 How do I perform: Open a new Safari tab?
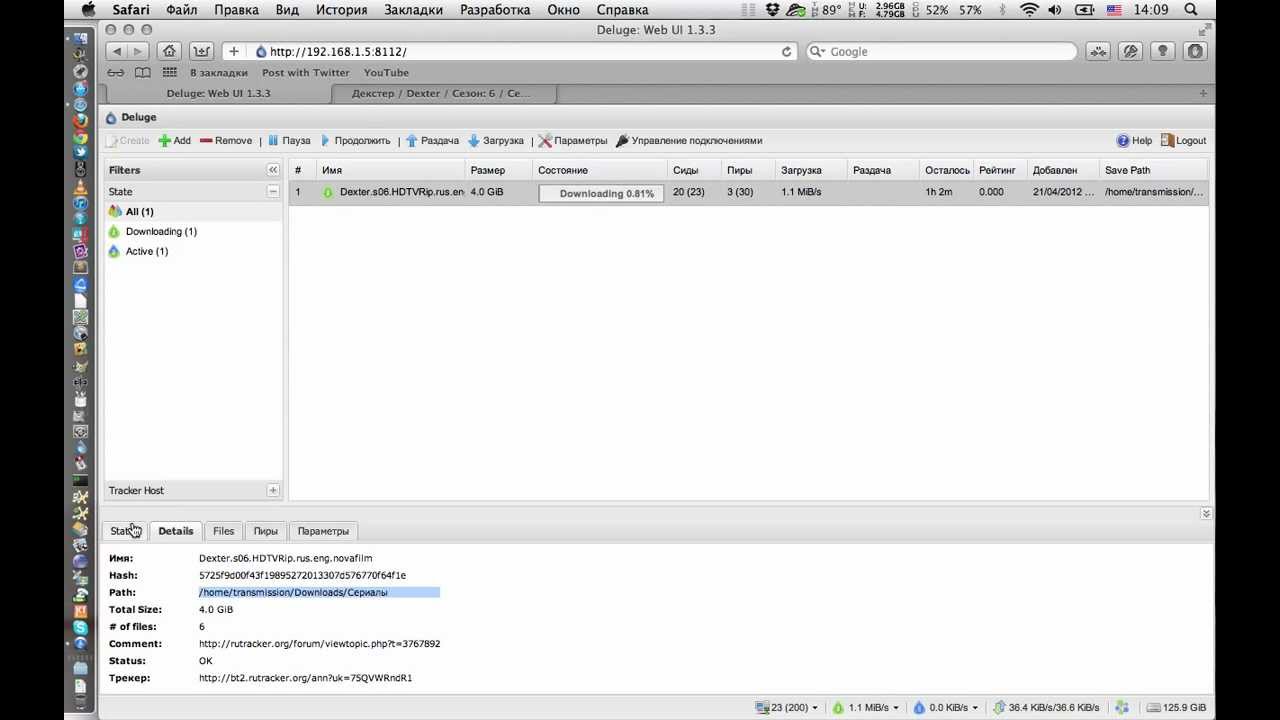click(x=1203, y=93)
